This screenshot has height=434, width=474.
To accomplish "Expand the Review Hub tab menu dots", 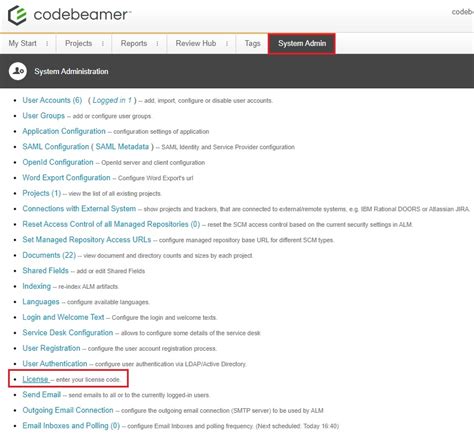I will click(x=227, y=44).
